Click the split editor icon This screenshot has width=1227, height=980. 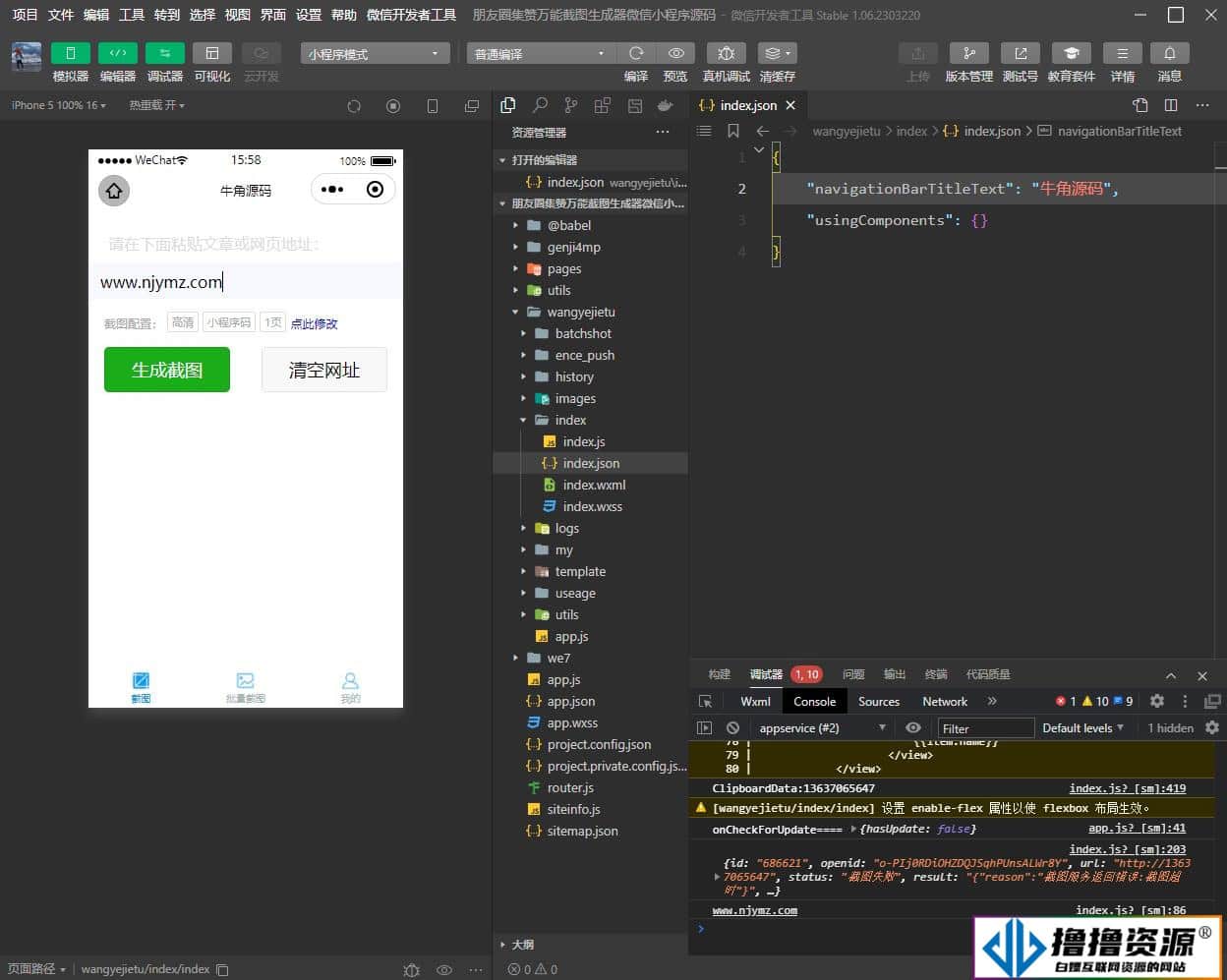click(x=1171, y=105)
